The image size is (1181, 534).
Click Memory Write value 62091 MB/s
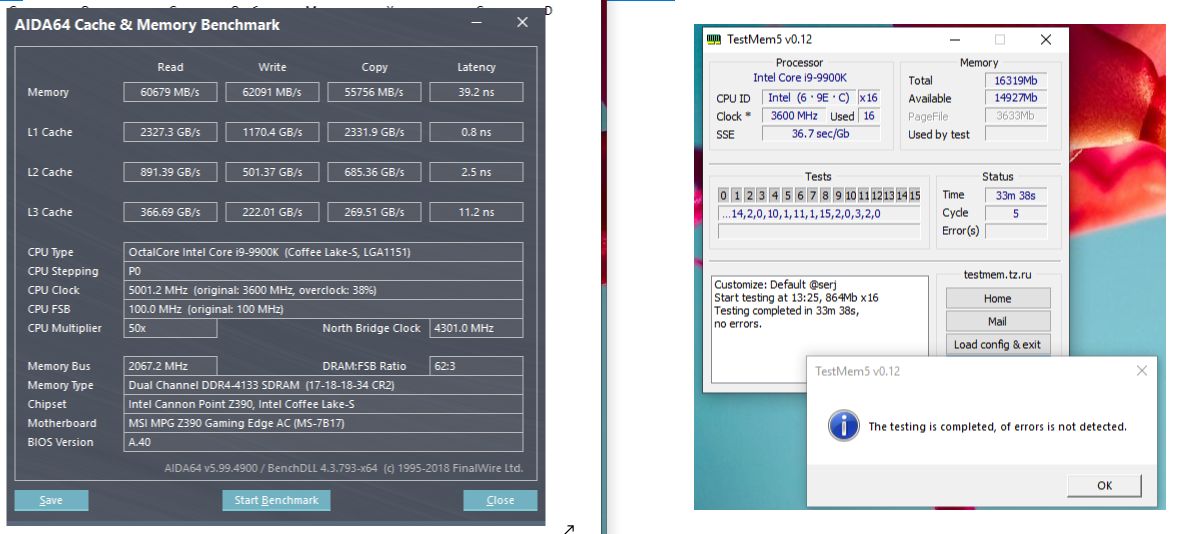[x=272, y=92]
